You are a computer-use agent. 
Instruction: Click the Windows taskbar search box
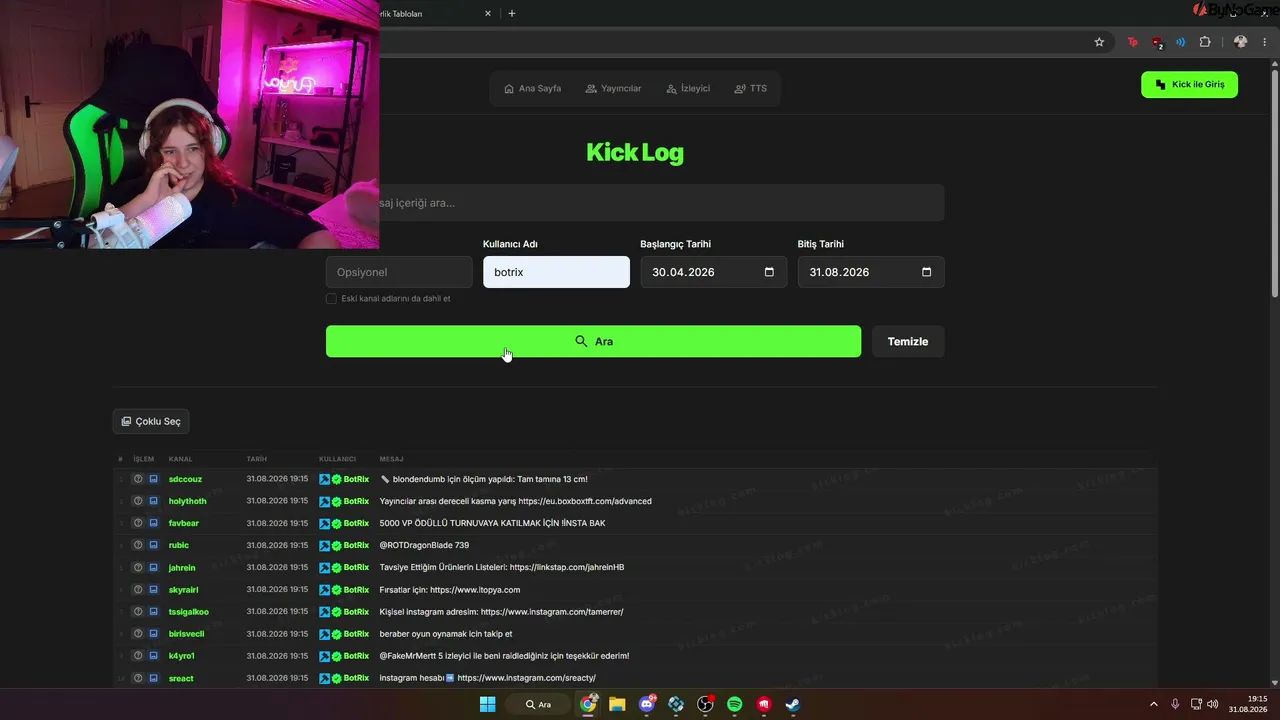tap(539, 704)
